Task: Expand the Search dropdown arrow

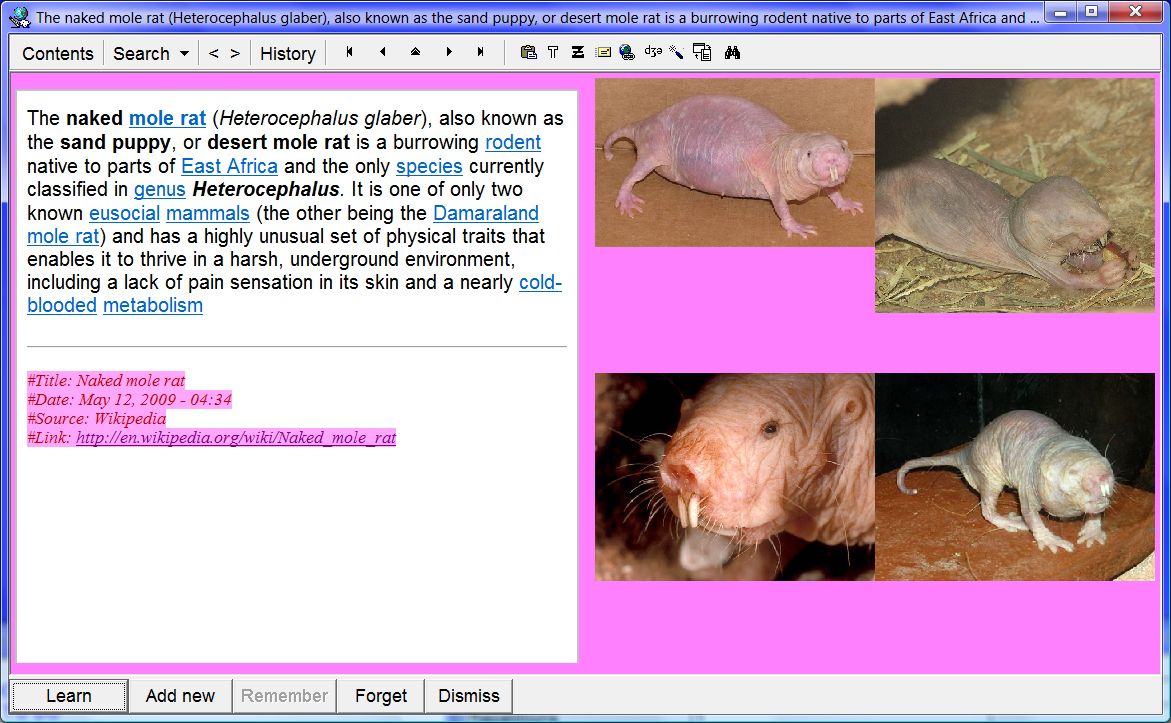Action: [x=184, y=54]
